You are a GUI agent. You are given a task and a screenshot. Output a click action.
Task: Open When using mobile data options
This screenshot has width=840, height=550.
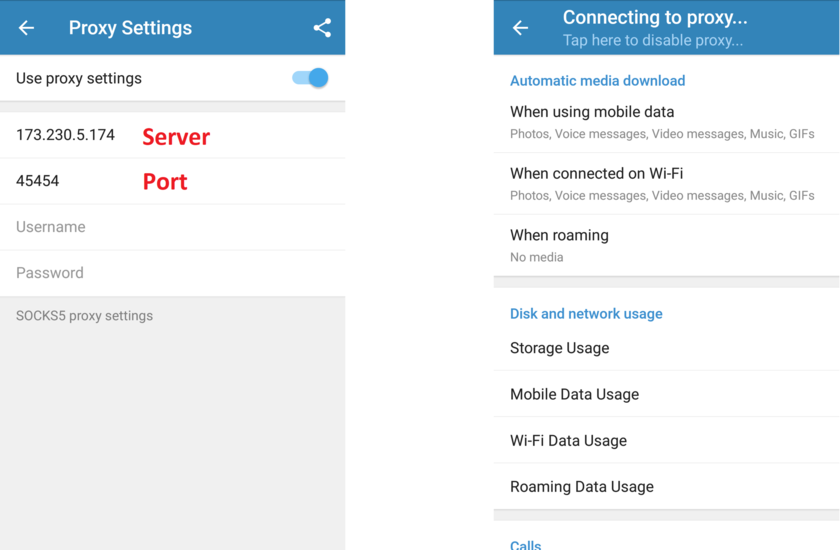[x=666, y=123]
